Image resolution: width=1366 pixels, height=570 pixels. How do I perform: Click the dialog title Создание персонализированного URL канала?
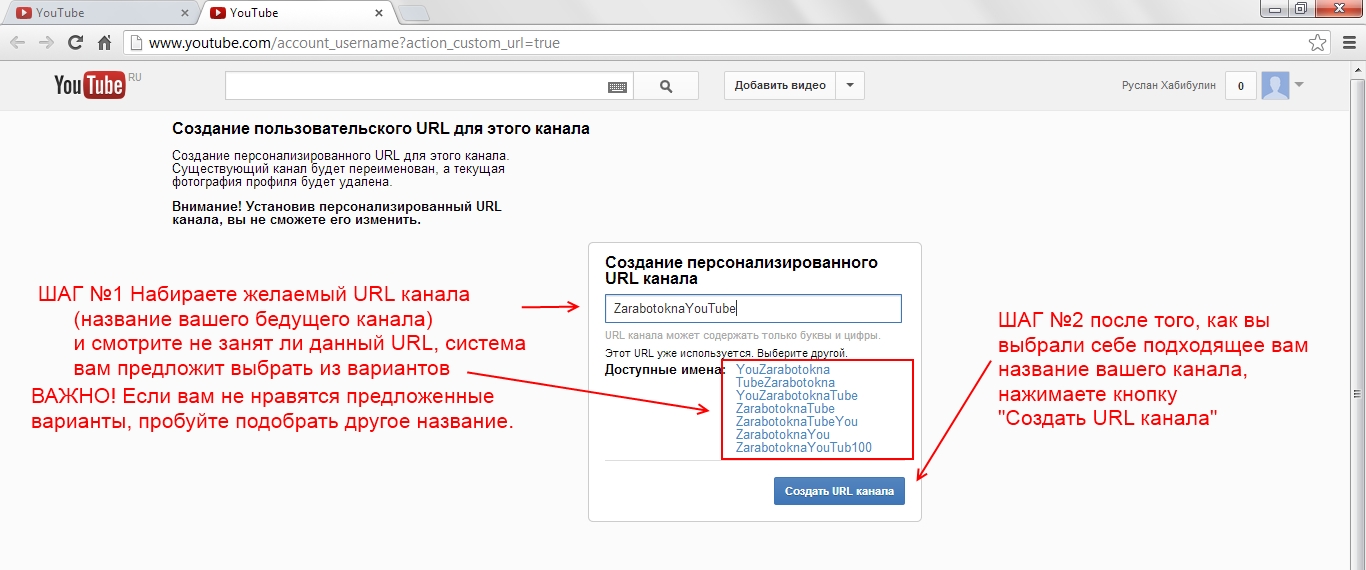[742, 271]
